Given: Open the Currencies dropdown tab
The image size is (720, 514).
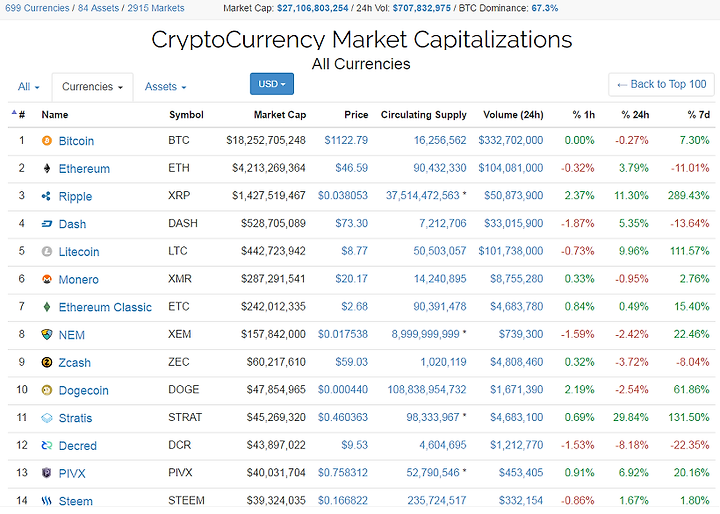Looking at the screenshot, I should [x=92, y=86].
